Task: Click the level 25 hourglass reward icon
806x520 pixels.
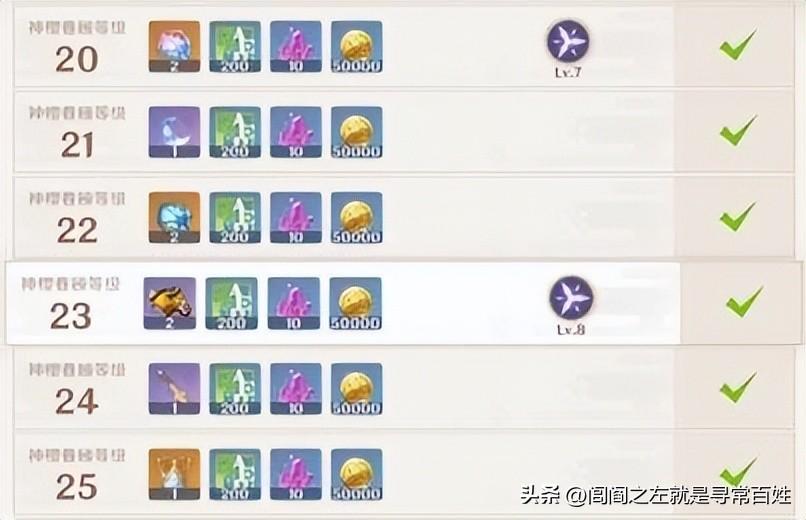Action: point(174,474)
